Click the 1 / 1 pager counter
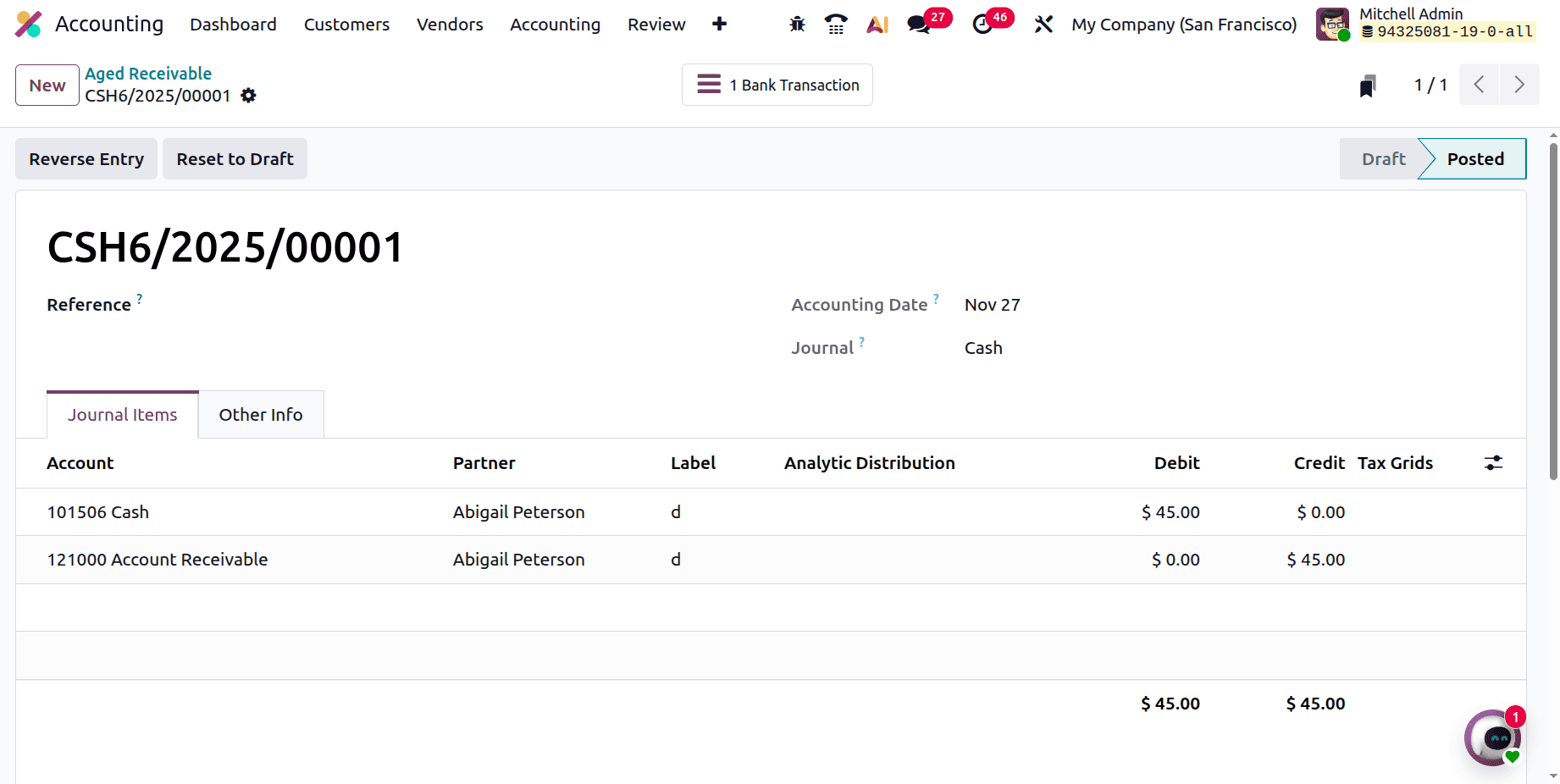Image resolution: width=1560 pixels, height=784 pixels. tap(1430, 85)
